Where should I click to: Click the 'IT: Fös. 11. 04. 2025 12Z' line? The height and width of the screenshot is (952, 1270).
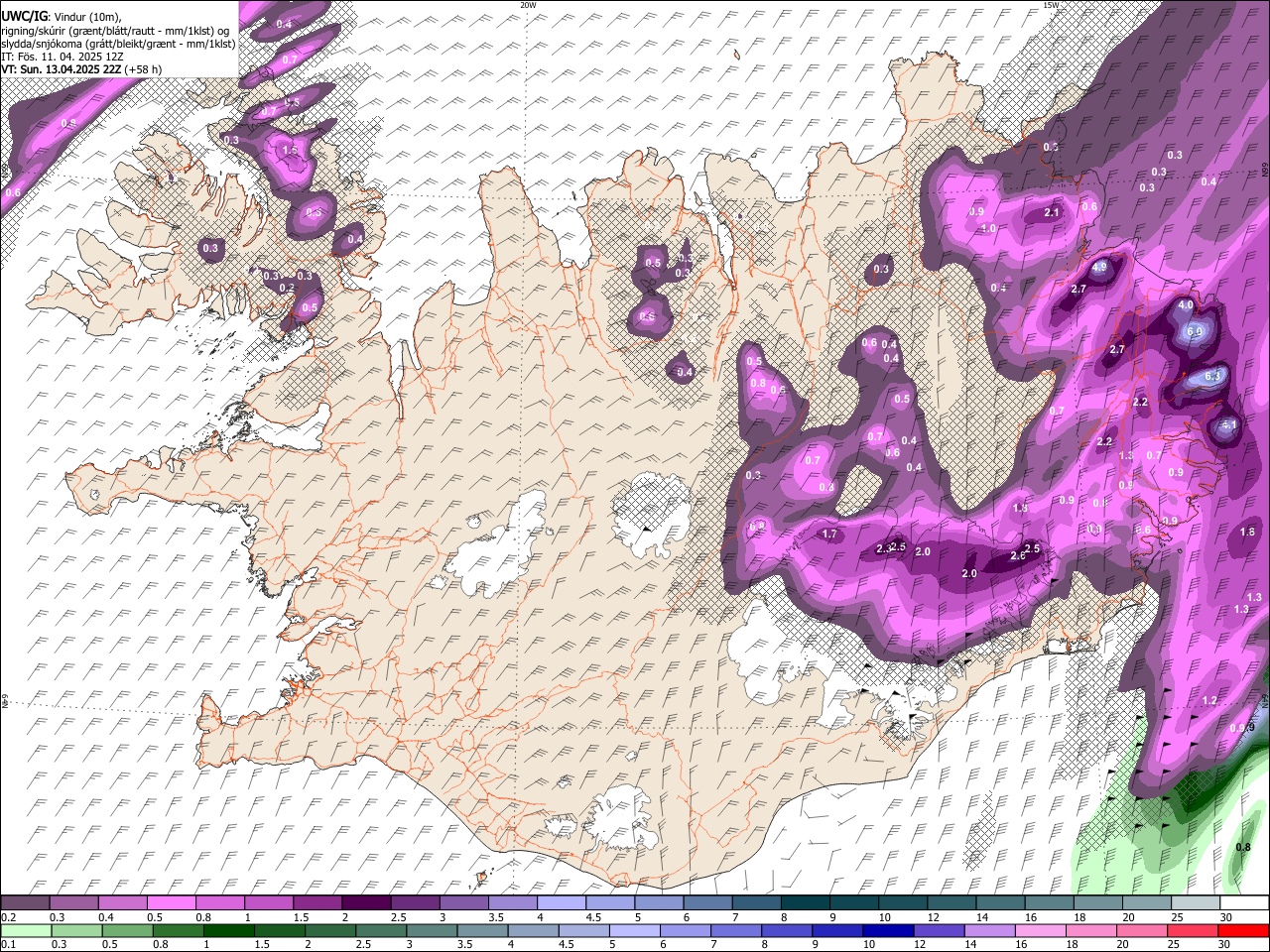[x=63, y=57]
